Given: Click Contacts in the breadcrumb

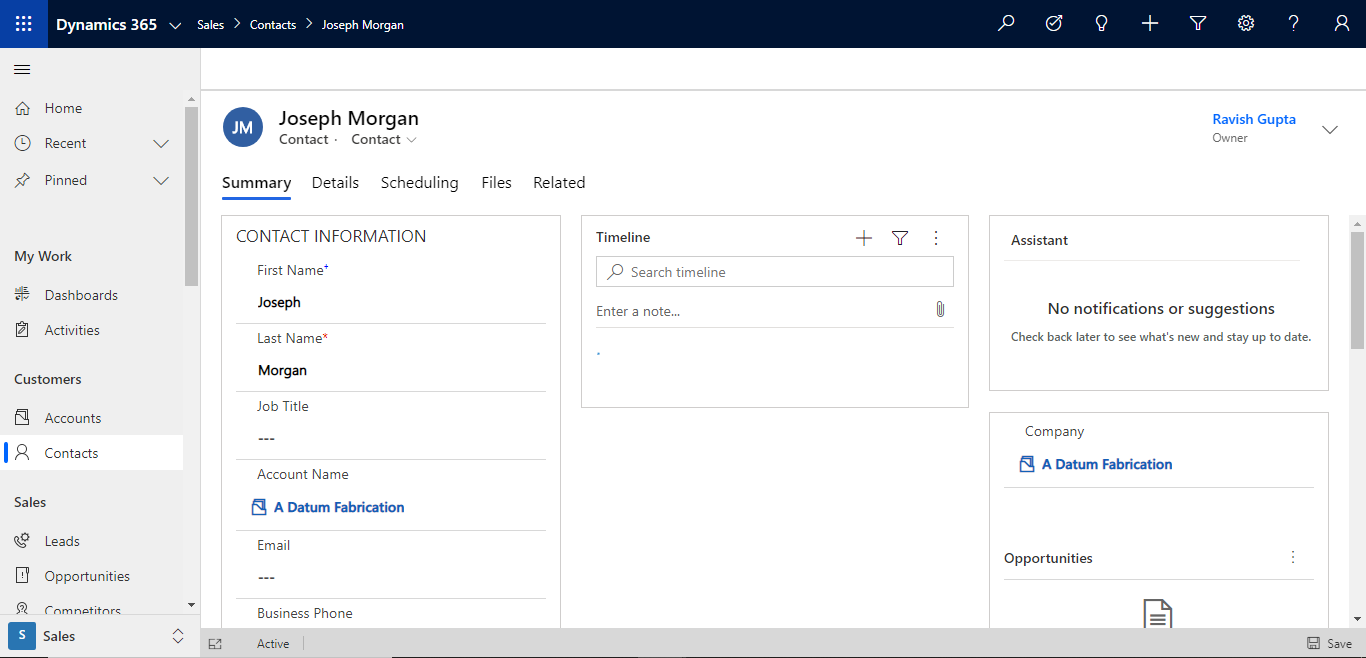Looking at the screenshot, I should pos(273,25).
